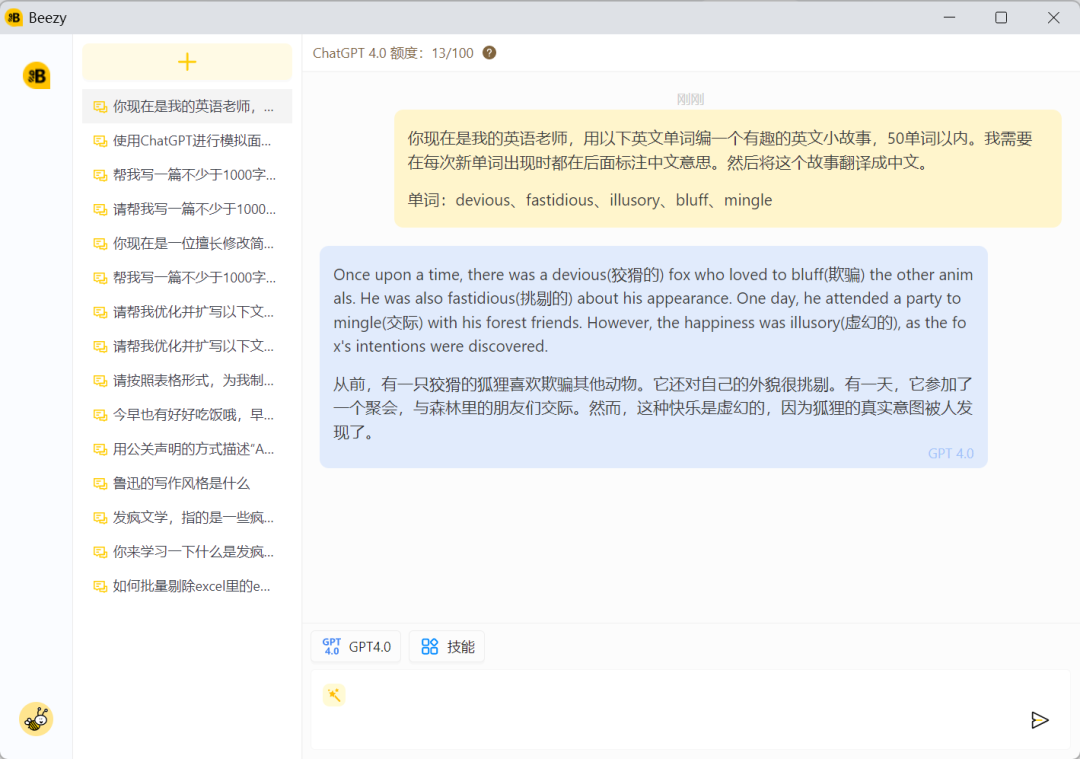The width and height of the screenshot is (1080, 759).
Task: Click chat icon beside '用公关声明的方式描述'
Action: coord(100,449)
